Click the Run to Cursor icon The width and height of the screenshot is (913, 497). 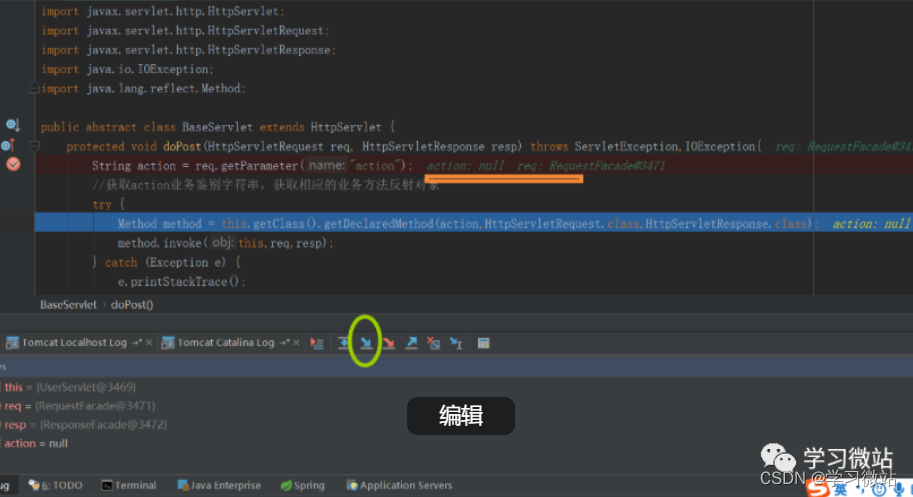[x=456, y=343]
